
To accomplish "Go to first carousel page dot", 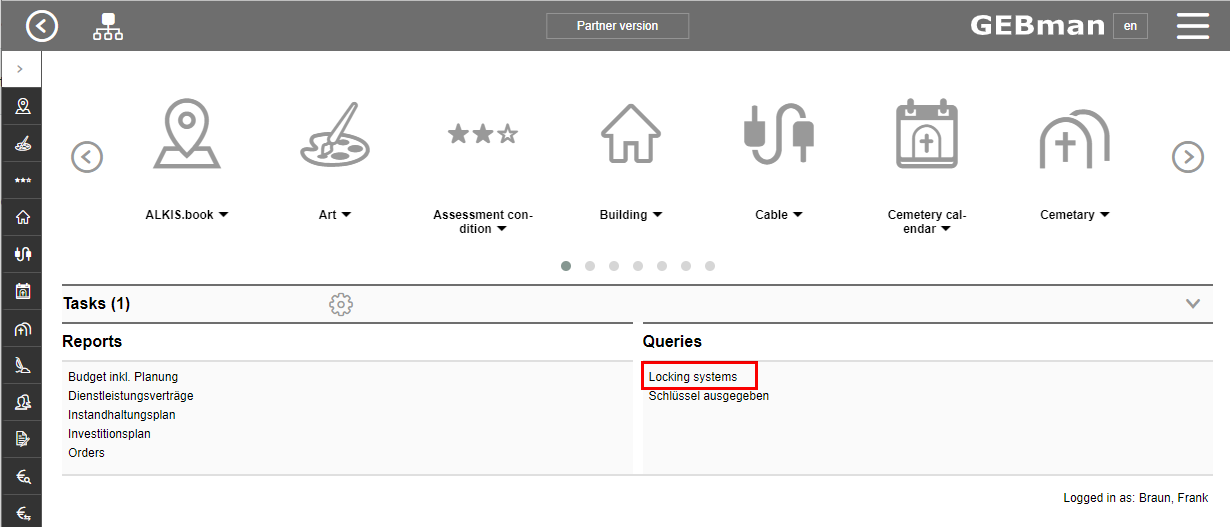I will 566,266.
